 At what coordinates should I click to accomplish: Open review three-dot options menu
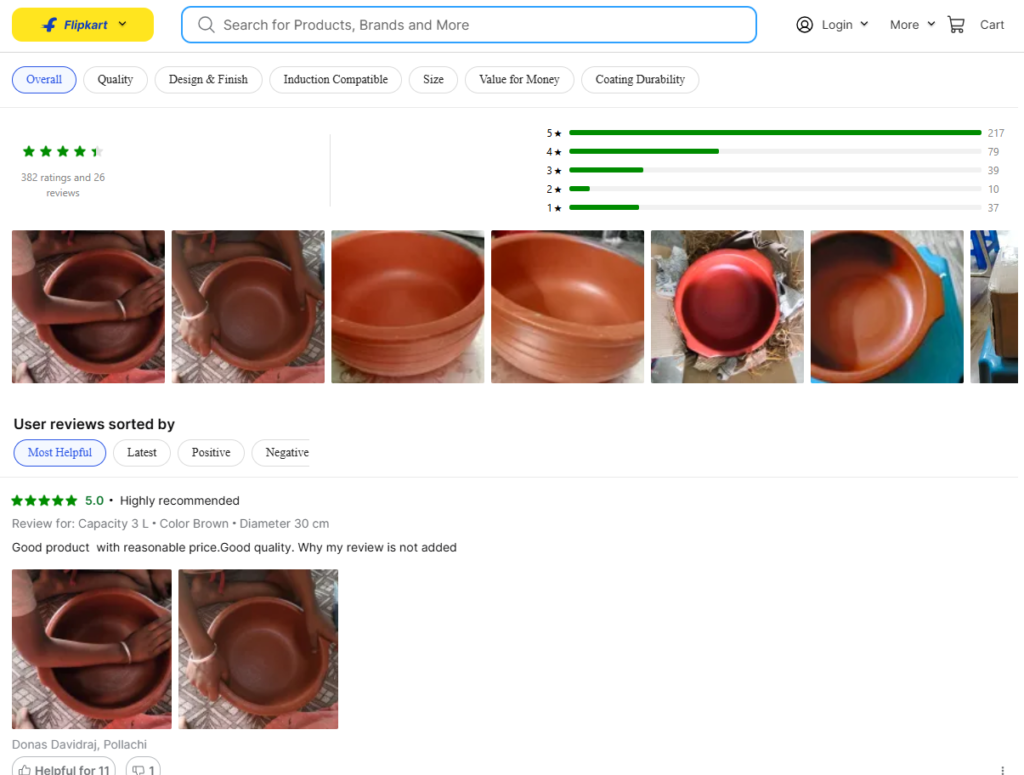(x=1002, y=769)
